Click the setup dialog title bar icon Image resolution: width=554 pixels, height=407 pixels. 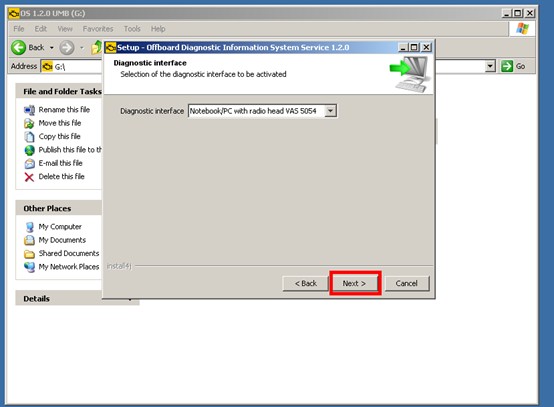point(111,47)
